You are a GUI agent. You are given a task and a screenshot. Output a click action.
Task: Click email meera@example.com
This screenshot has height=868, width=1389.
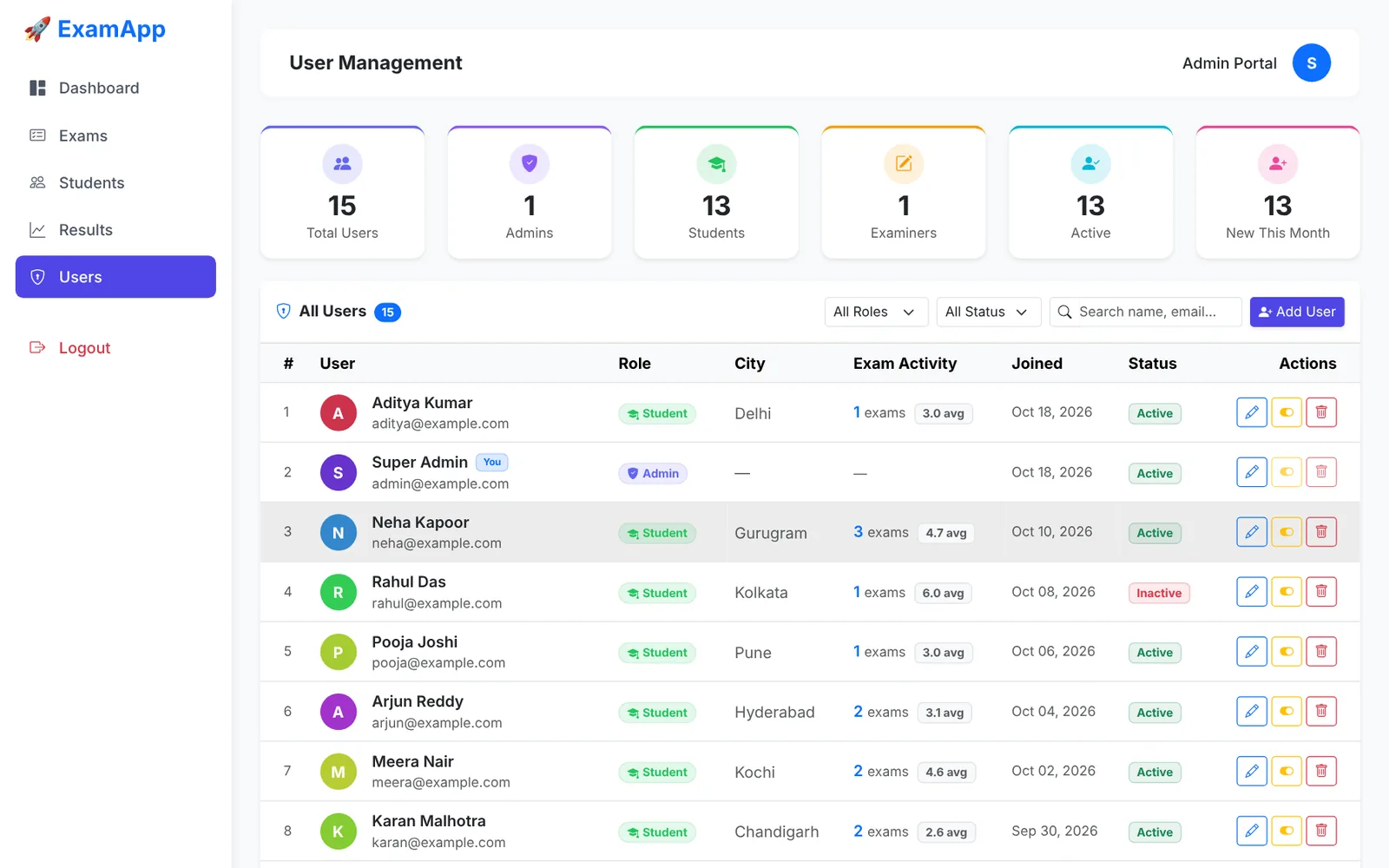[441, 782]
